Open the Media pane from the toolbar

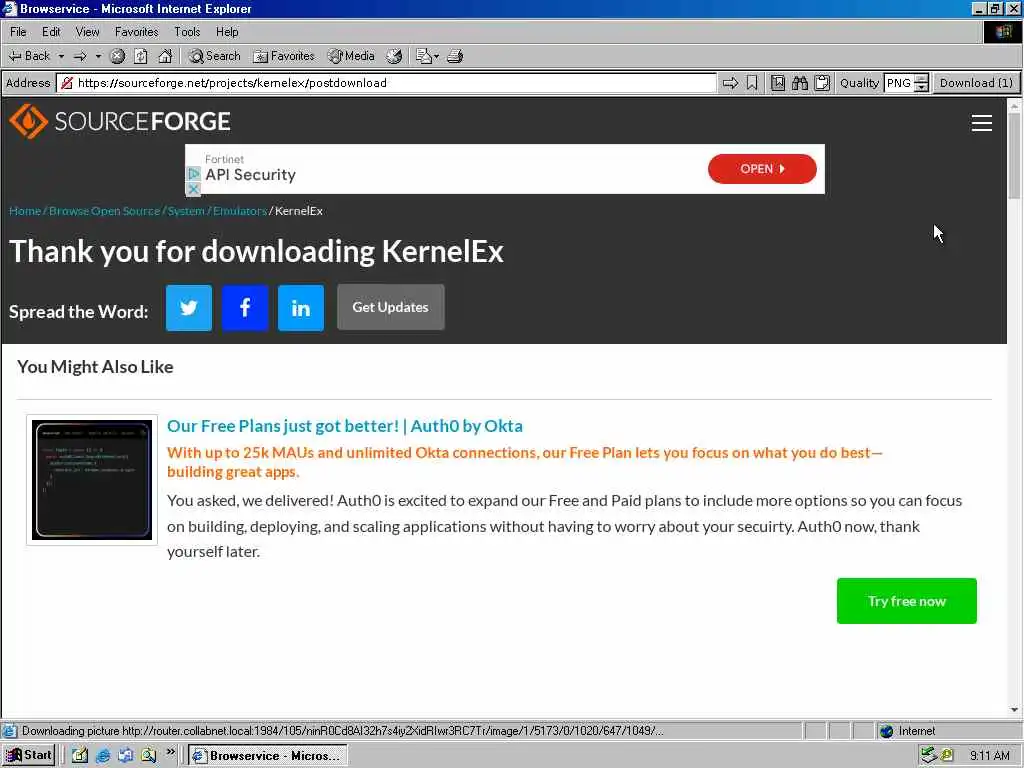[x=352, y=56]
